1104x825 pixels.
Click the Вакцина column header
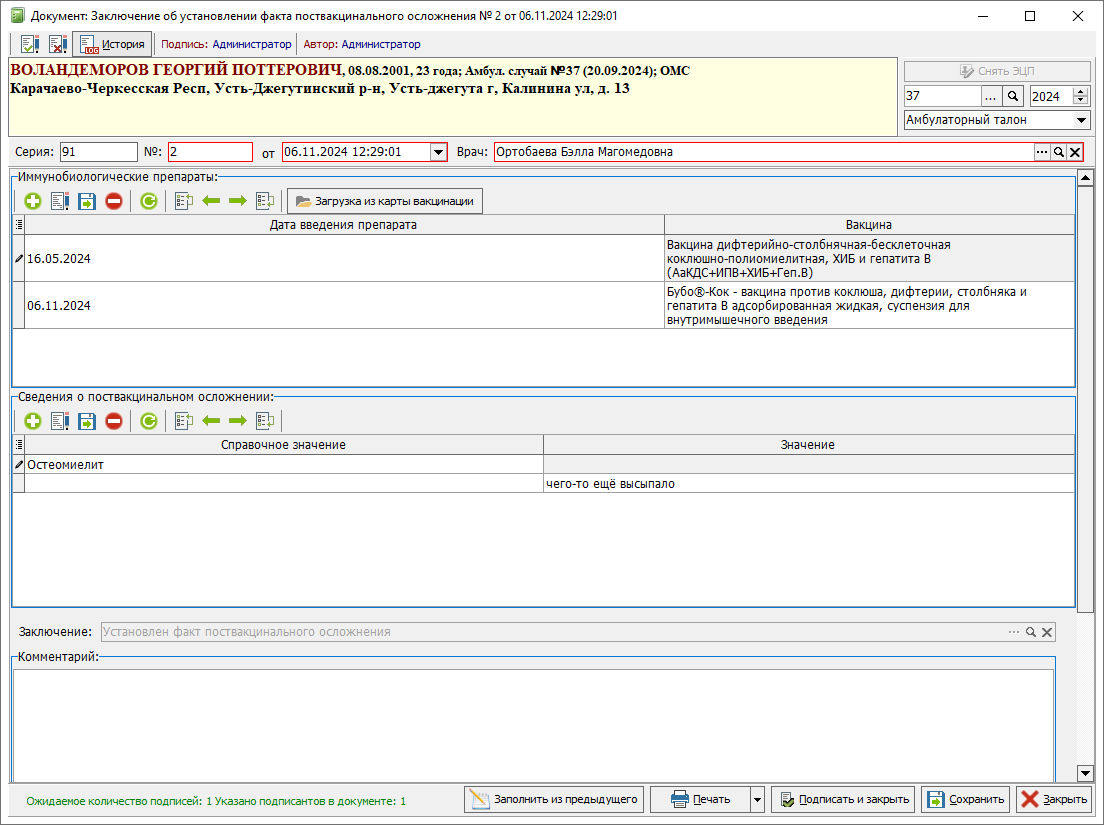869,225
